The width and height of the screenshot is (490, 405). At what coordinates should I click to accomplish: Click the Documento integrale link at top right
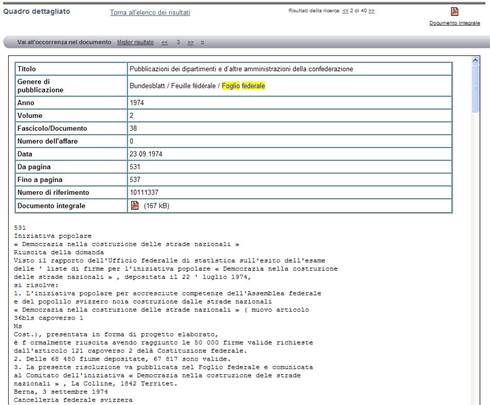[x=454, y=23]
